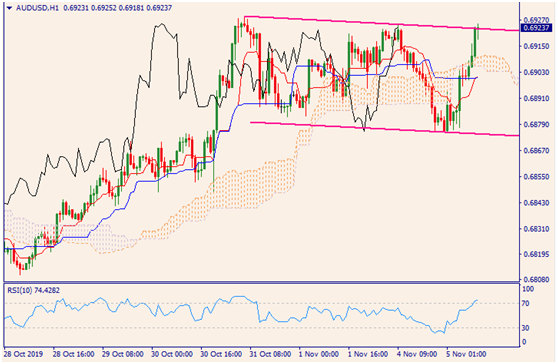Select the lower magenta channel trendline
This screenshot has height=364, width=558.
(x=384, y=130)
